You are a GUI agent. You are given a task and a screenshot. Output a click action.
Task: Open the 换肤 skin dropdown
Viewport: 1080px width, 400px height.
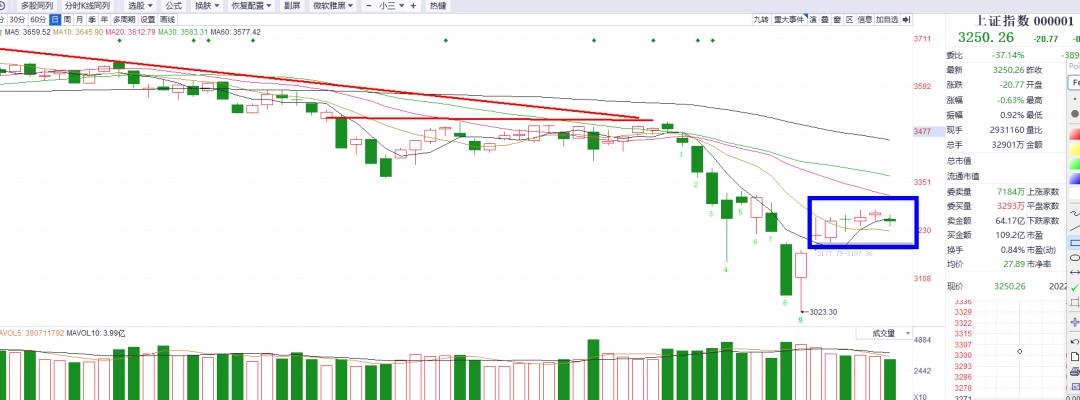click(x=207, y=6)
